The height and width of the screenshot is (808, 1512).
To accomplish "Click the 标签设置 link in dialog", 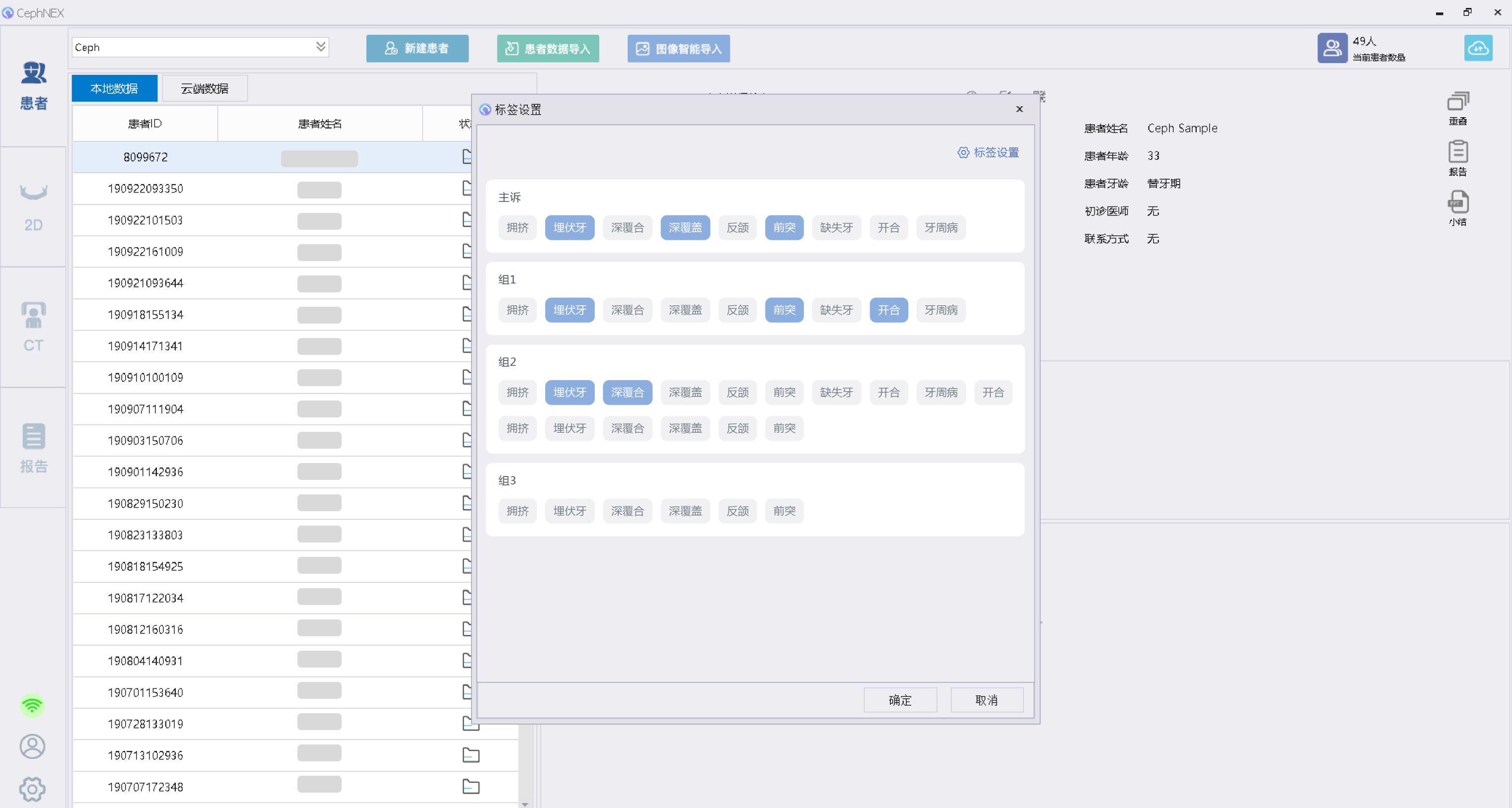I will (989, 152).
